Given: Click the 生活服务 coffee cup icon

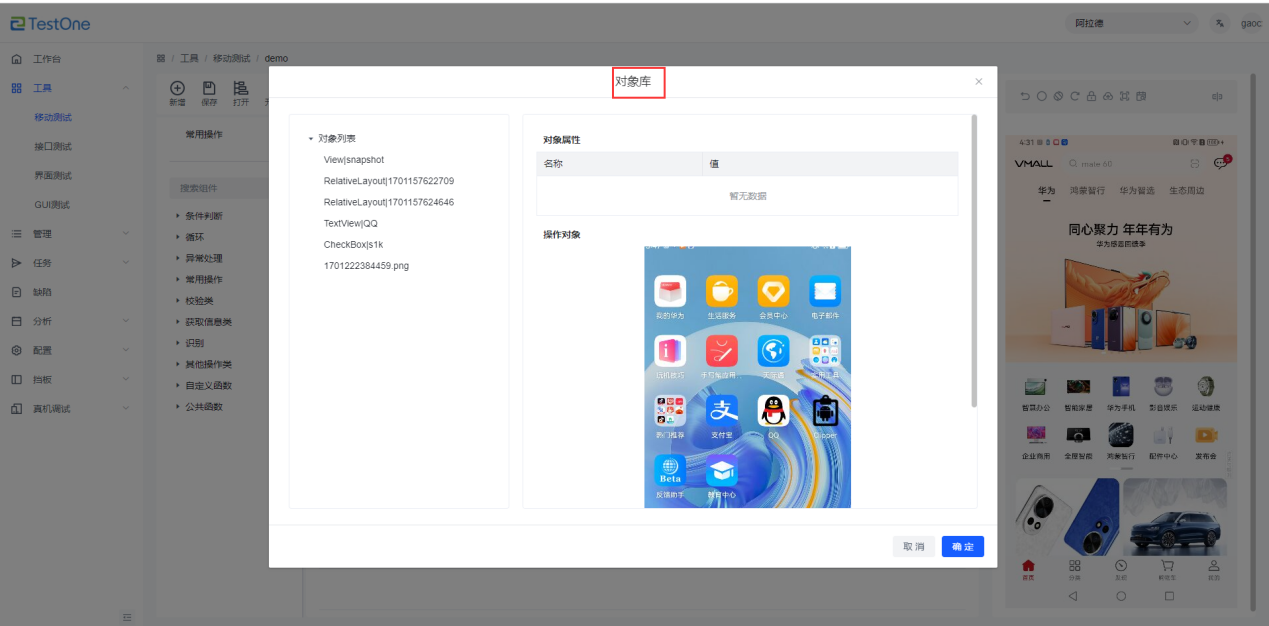Looking at the screenshot, I should click(x=721, y=291).
